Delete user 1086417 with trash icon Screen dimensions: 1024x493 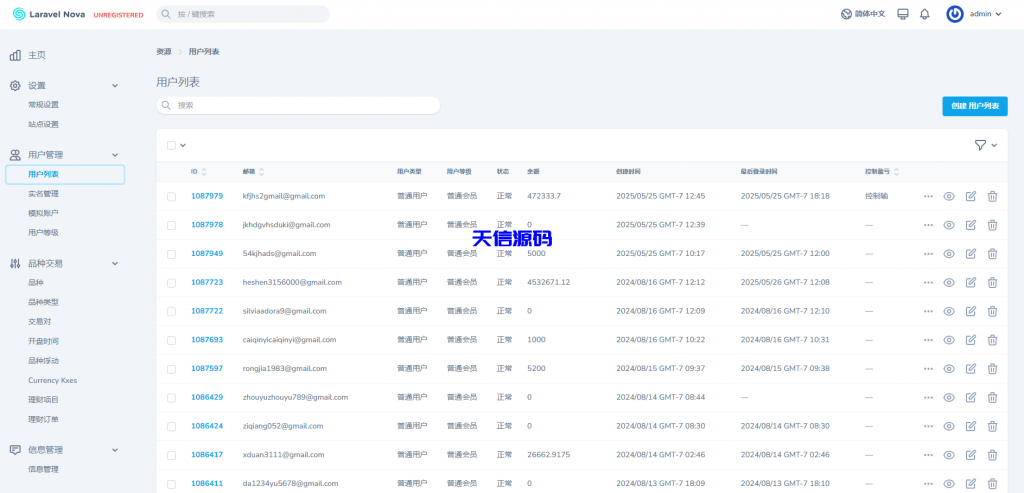pos(993,454)
